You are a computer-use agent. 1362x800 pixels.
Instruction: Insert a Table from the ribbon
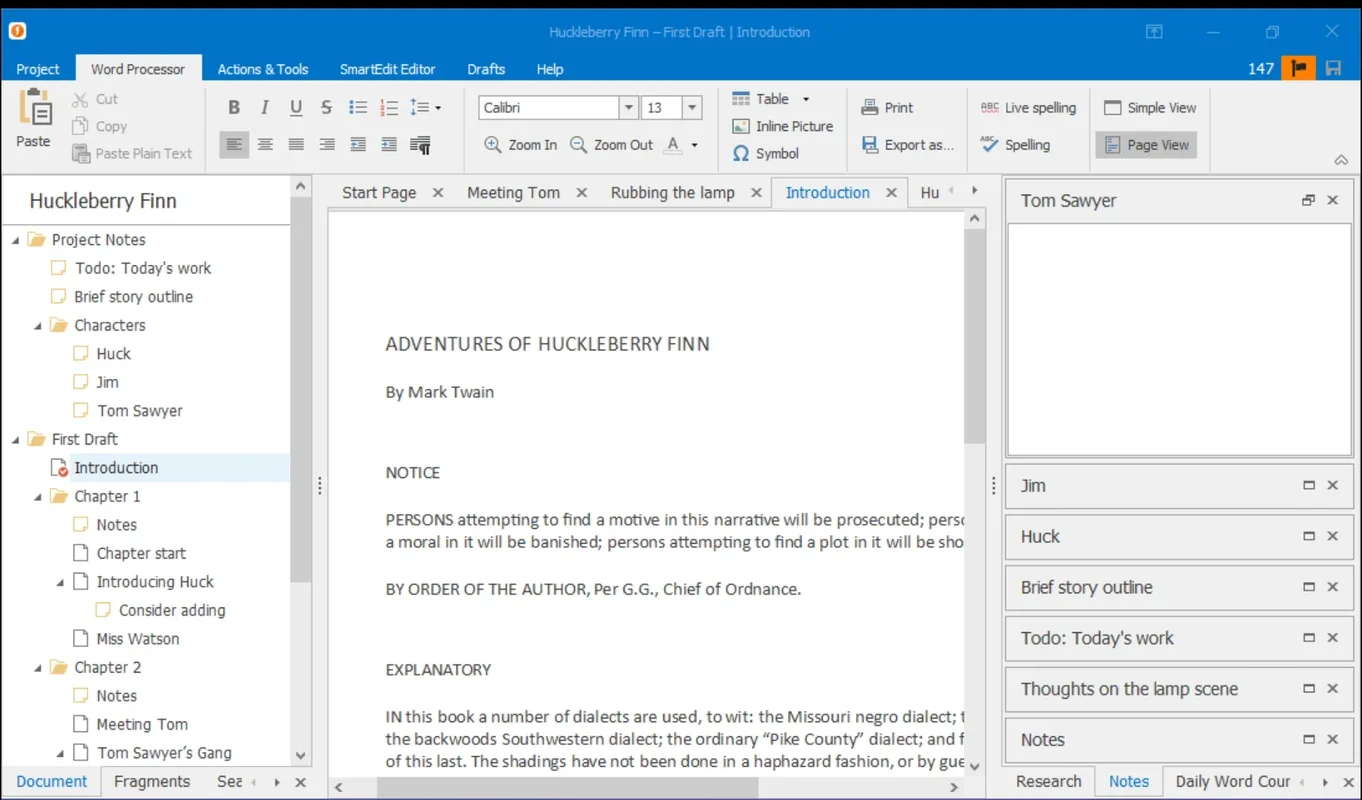[x=761, y=99]
